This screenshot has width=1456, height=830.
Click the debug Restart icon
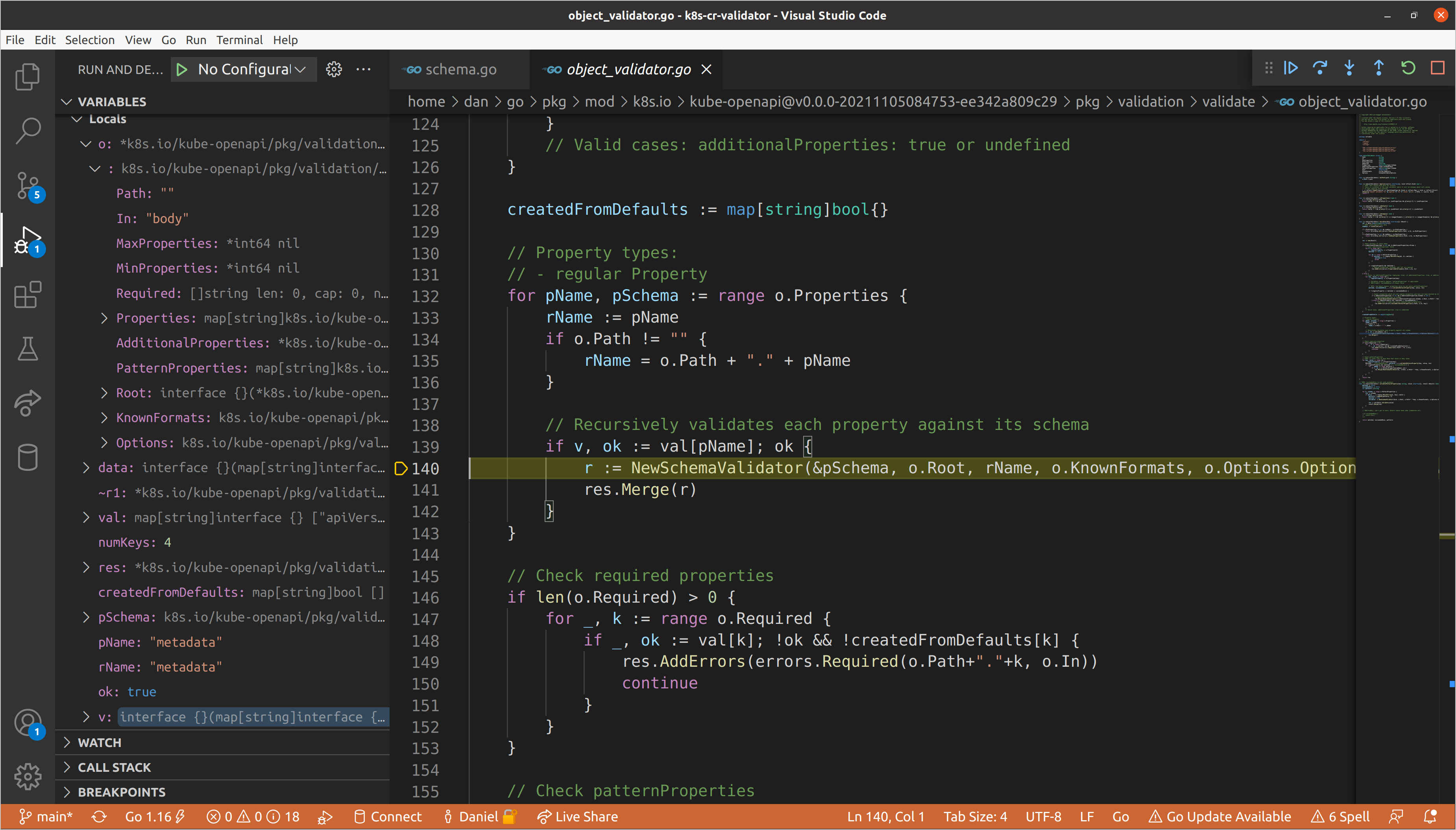click(1408, 68)
